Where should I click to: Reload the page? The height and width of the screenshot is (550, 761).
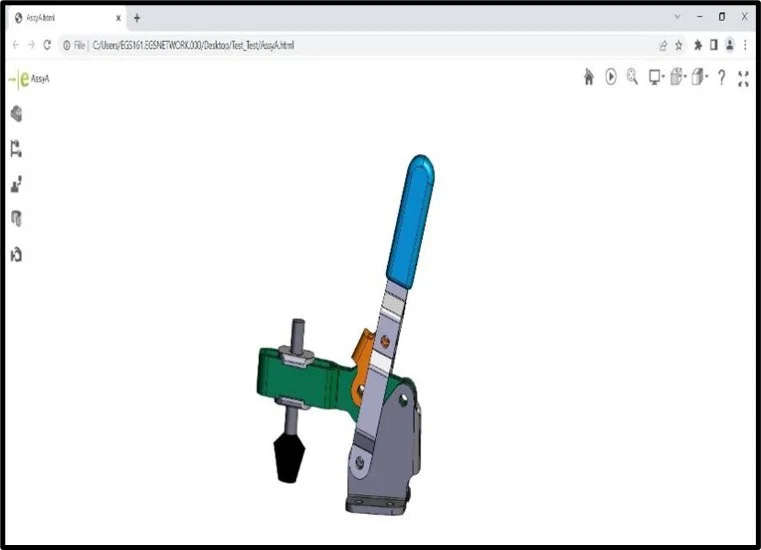tap(47, 45)
